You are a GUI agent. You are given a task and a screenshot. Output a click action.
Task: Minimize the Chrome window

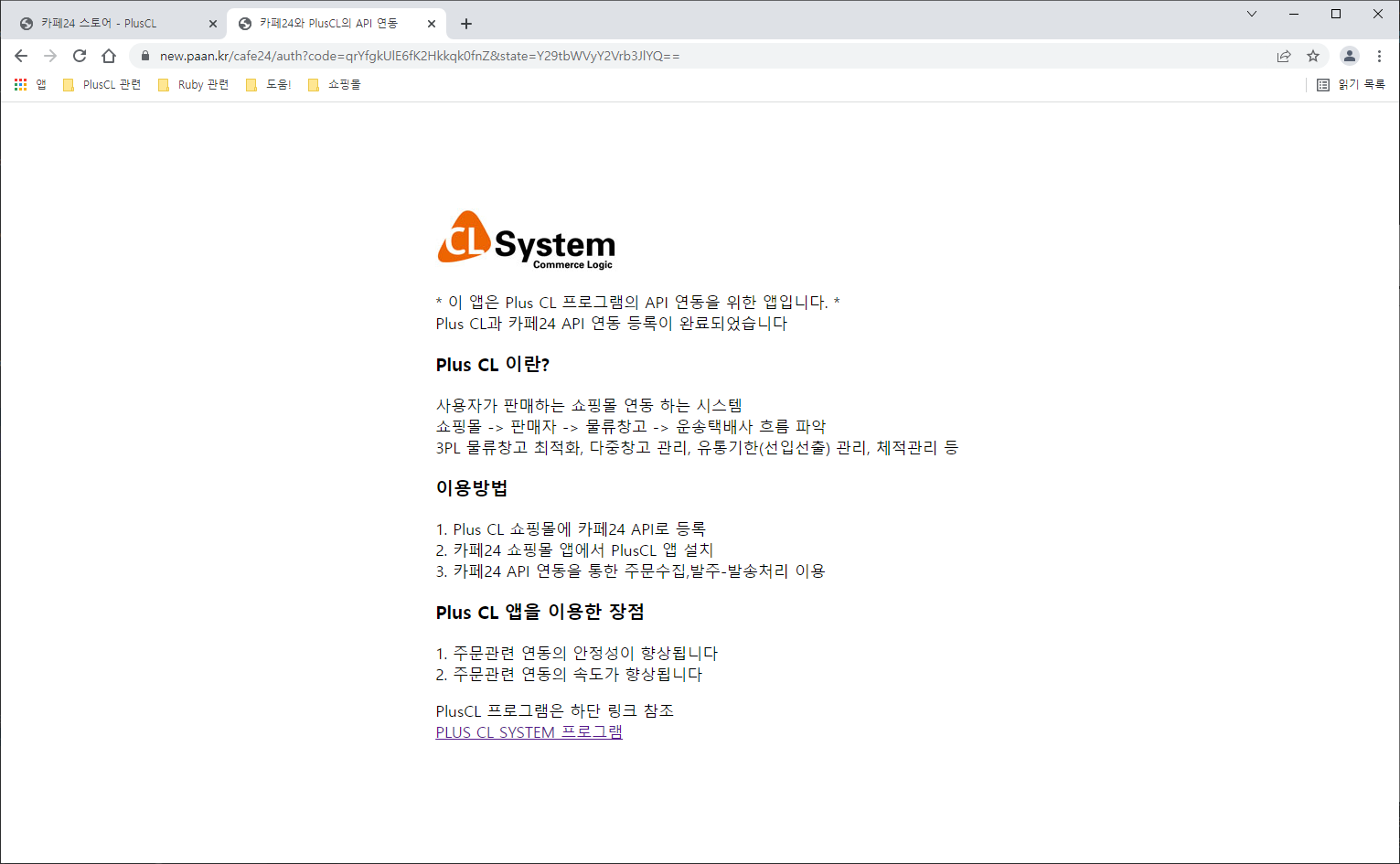1294,14
